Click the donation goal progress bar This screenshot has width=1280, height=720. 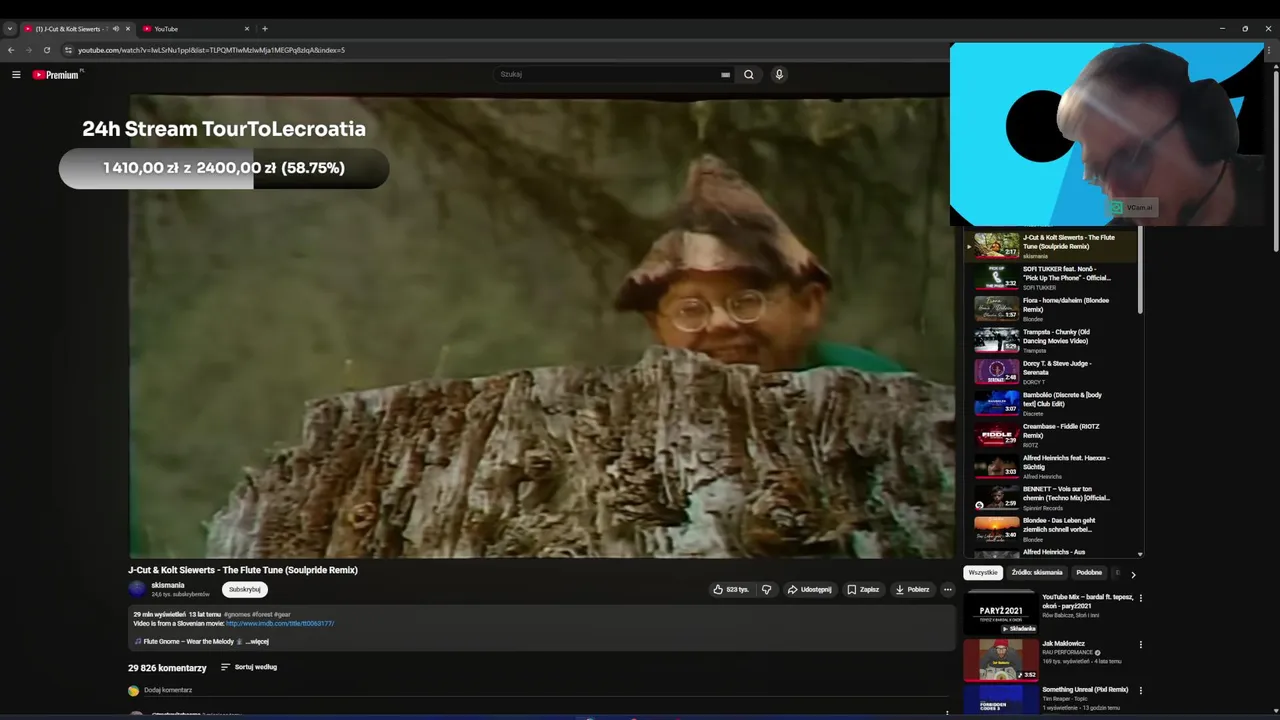pyautogui.click(x=224, y=168)
